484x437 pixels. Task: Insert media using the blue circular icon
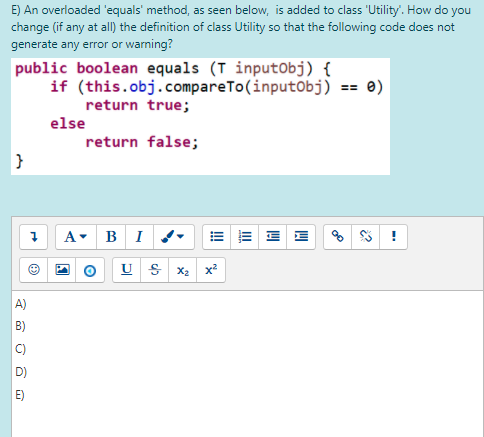(x=90, y=270)
